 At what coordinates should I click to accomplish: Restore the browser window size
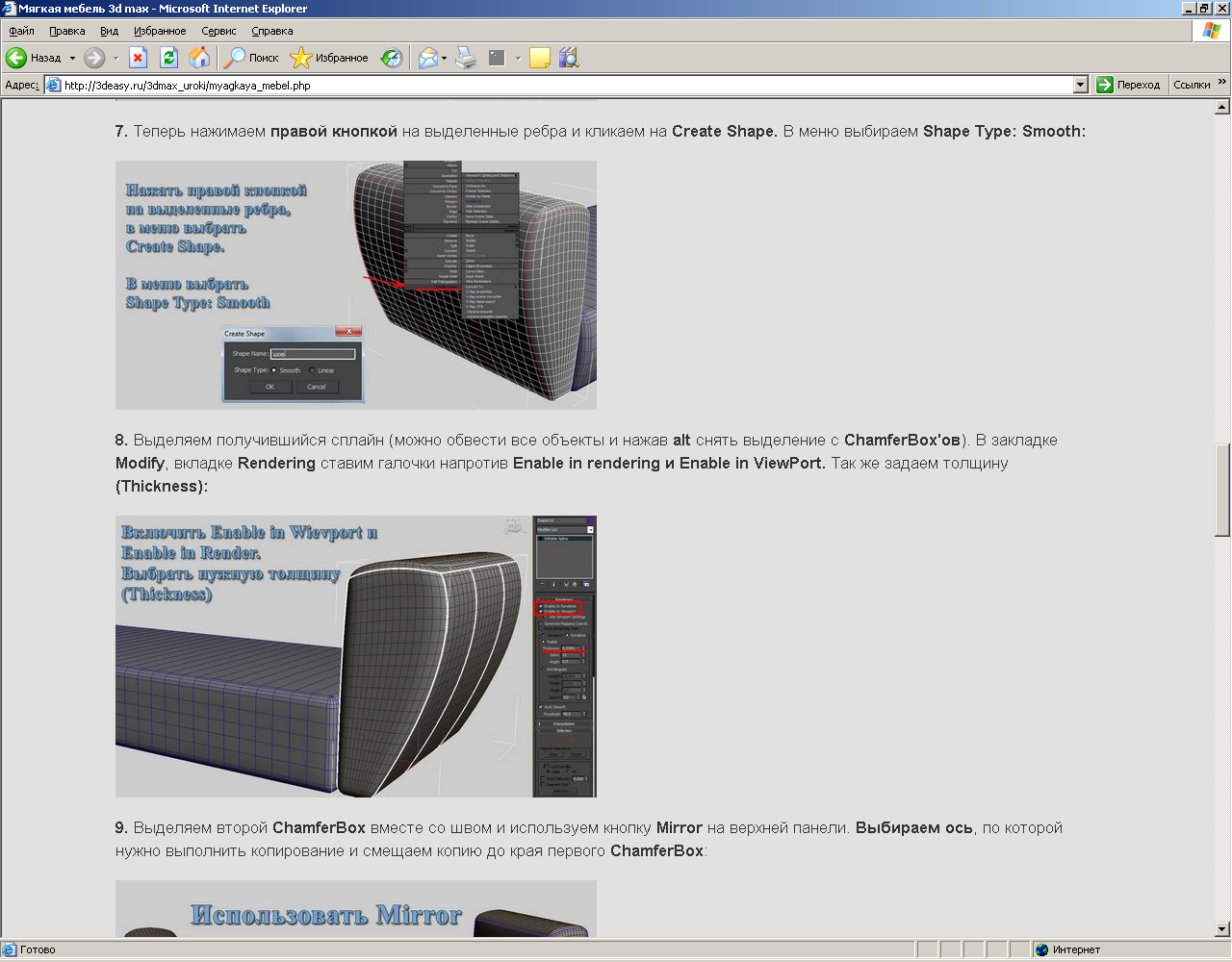[x=1203, y=8]
